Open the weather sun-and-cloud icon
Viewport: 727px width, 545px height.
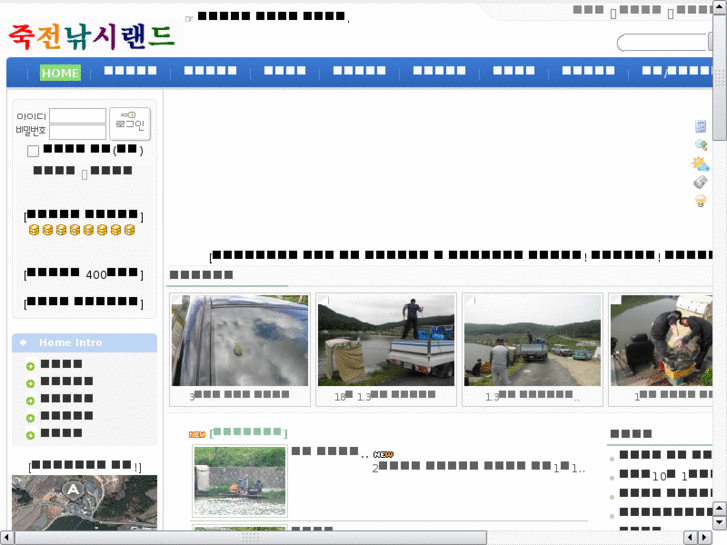coord(700,164)
